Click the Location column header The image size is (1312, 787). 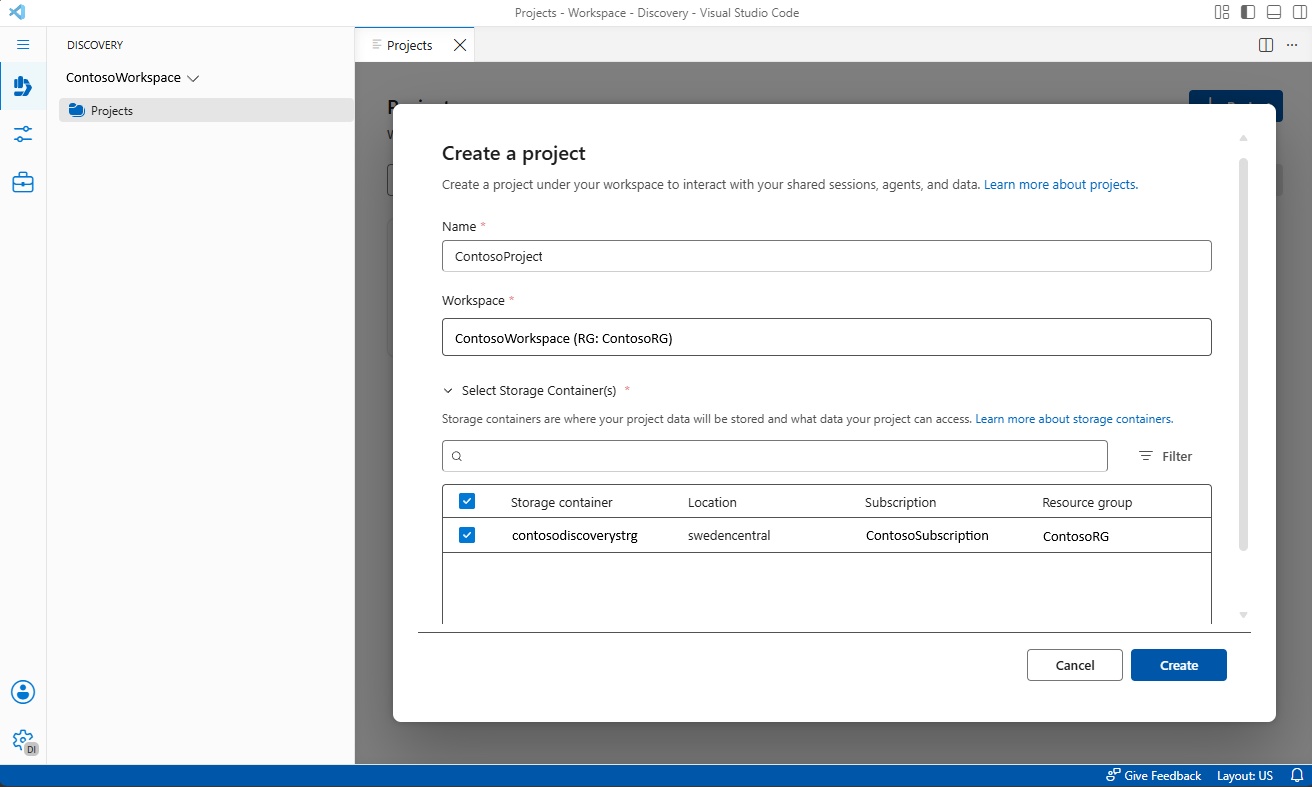(712, 502)
